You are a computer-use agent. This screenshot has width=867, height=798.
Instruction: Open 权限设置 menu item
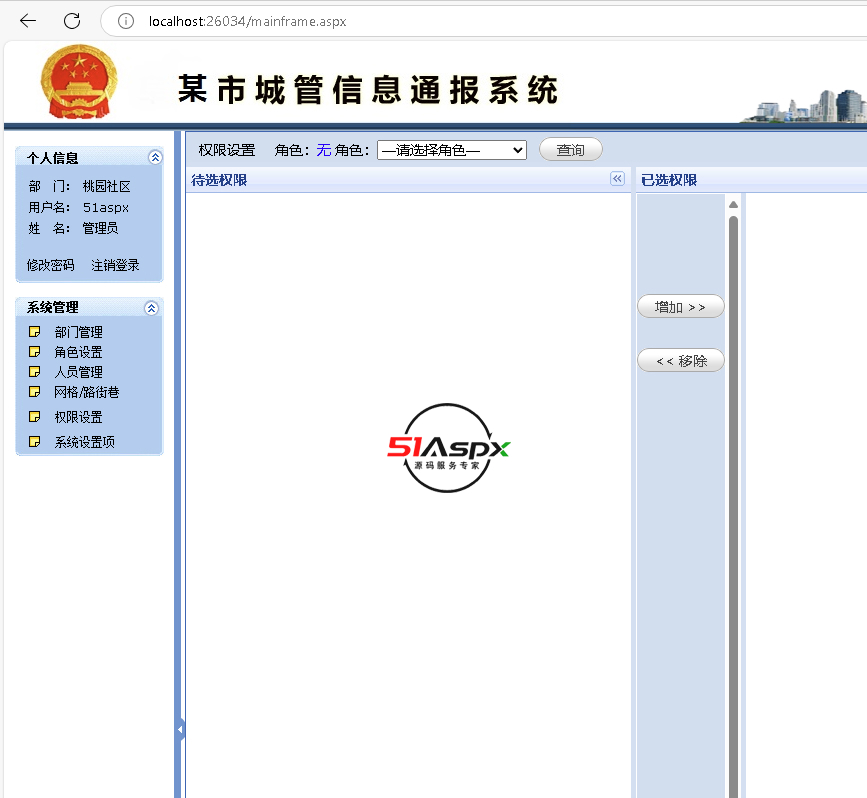(78, 417)
